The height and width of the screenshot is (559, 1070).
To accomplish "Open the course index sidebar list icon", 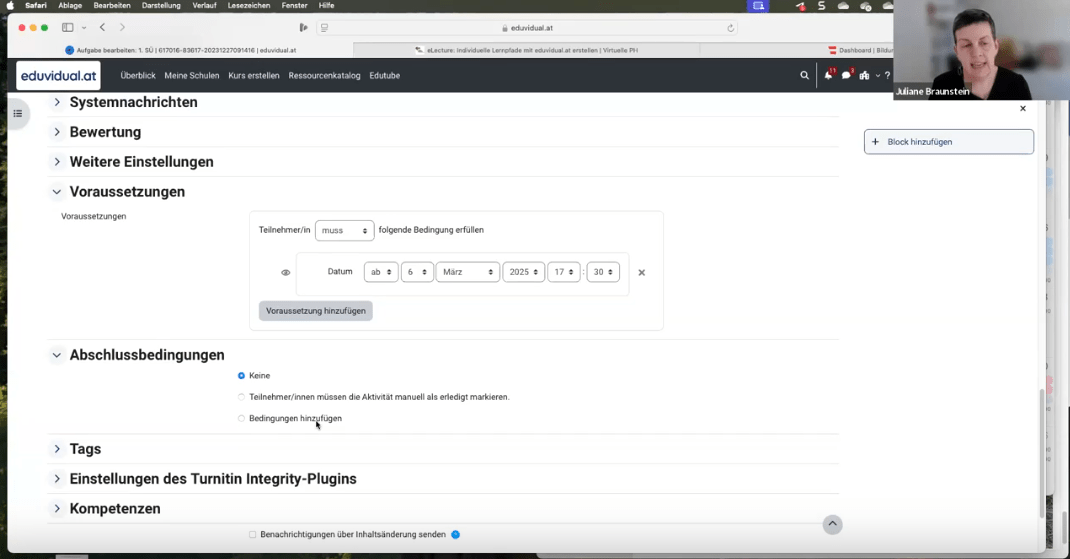I will click(18, 113).
